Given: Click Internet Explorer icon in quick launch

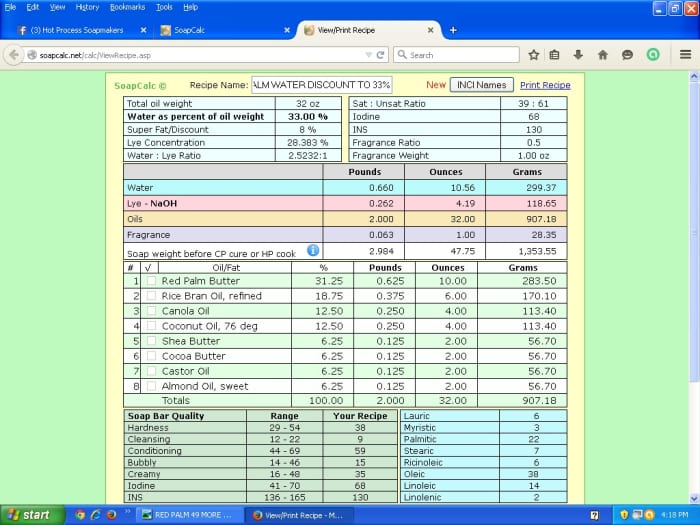Looking at the screenshot, I should pyautogui.click(x=96, y=515).
